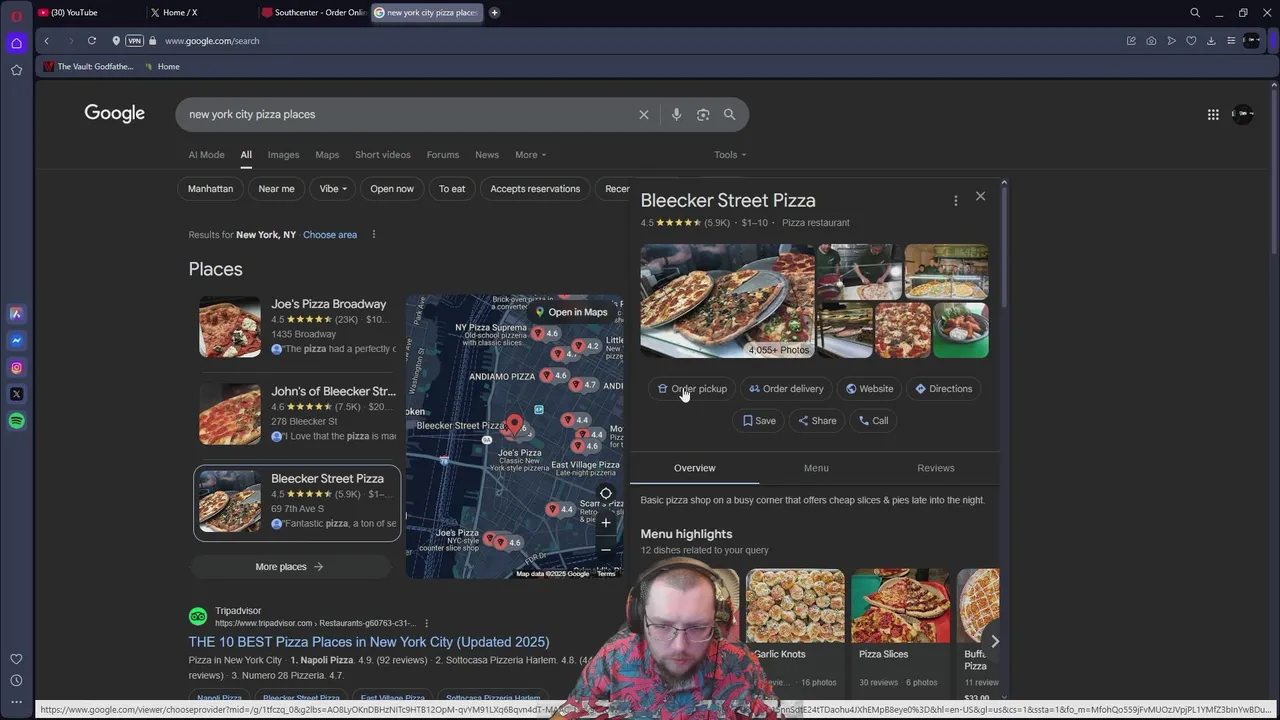The height and width of the screenshot is (720, 1280).
Task: Click Website button in panel
Action: pos(869,389)
